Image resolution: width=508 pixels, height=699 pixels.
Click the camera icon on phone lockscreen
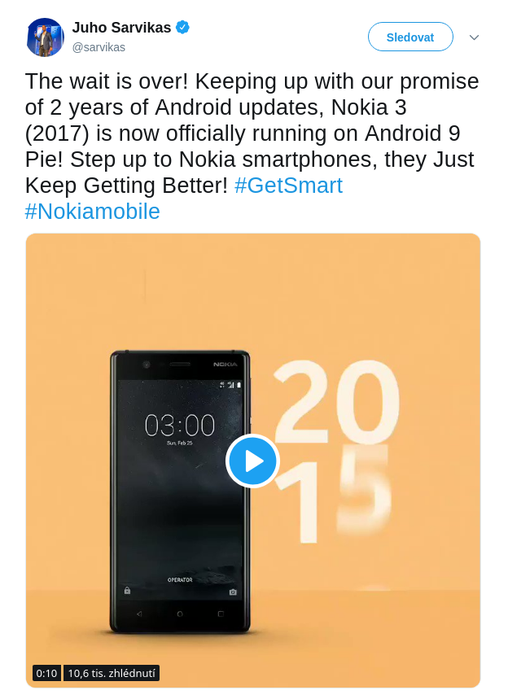coord(233,592)
